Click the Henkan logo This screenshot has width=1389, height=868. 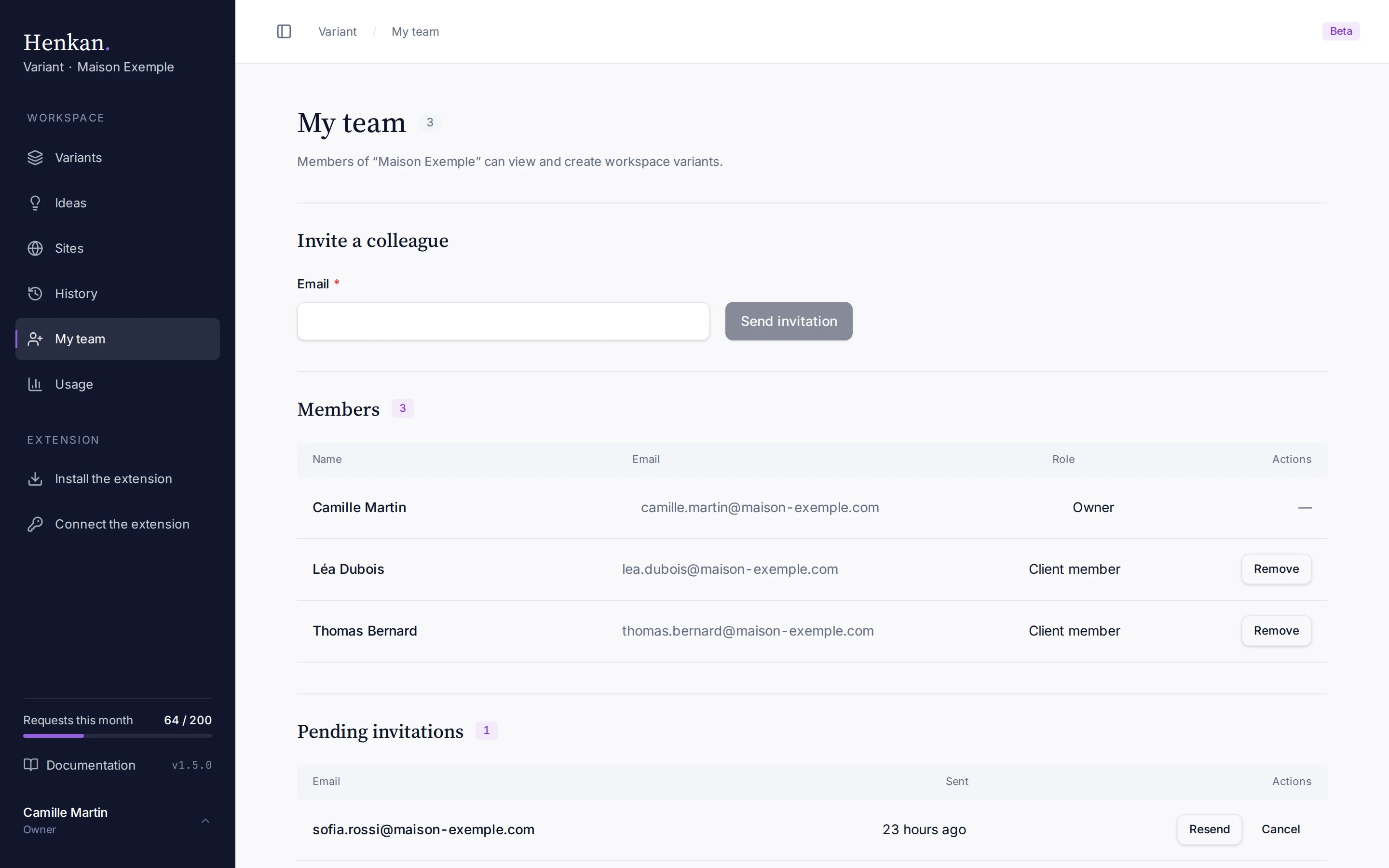point(66,42)
